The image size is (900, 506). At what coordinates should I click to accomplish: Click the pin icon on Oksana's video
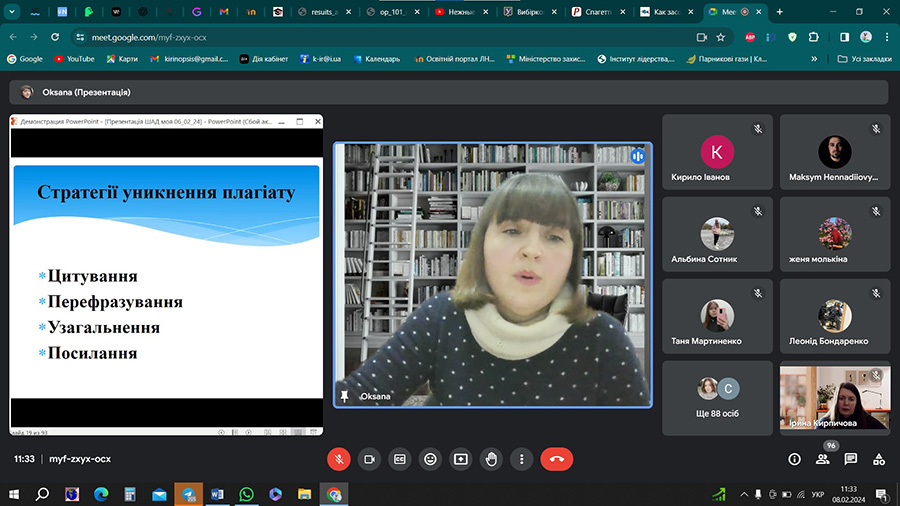point(345,396)
